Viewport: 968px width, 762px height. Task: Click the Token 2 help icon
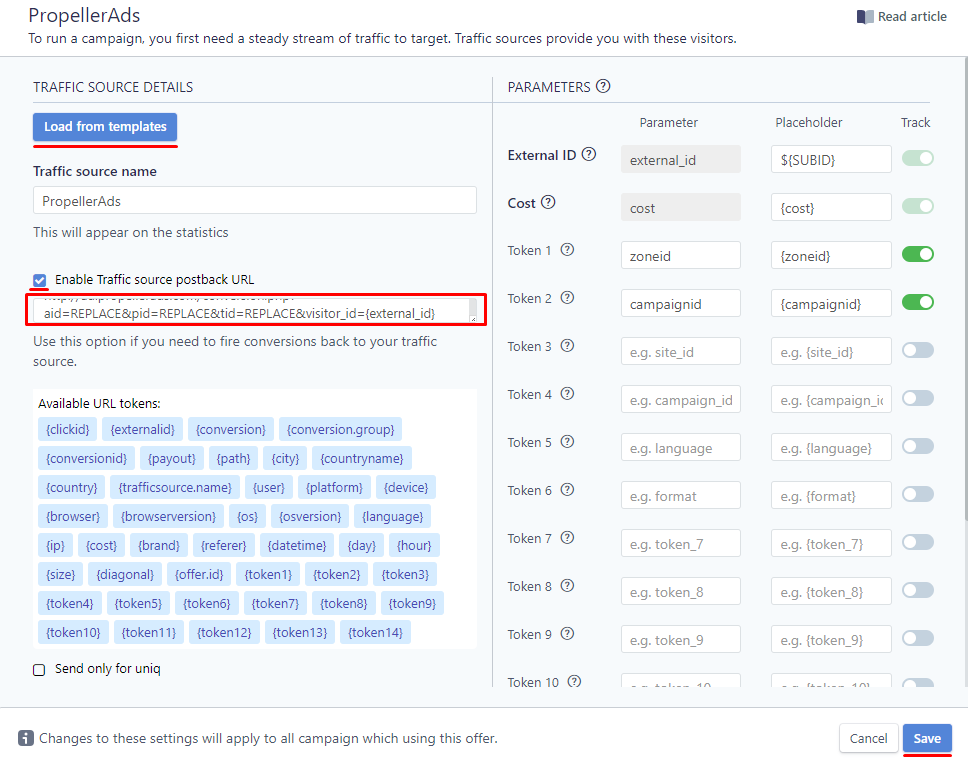[567, 298]
